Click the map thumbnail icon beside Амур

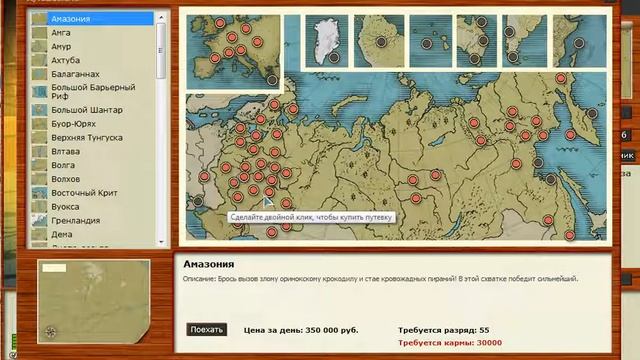(x=40, y=47)
